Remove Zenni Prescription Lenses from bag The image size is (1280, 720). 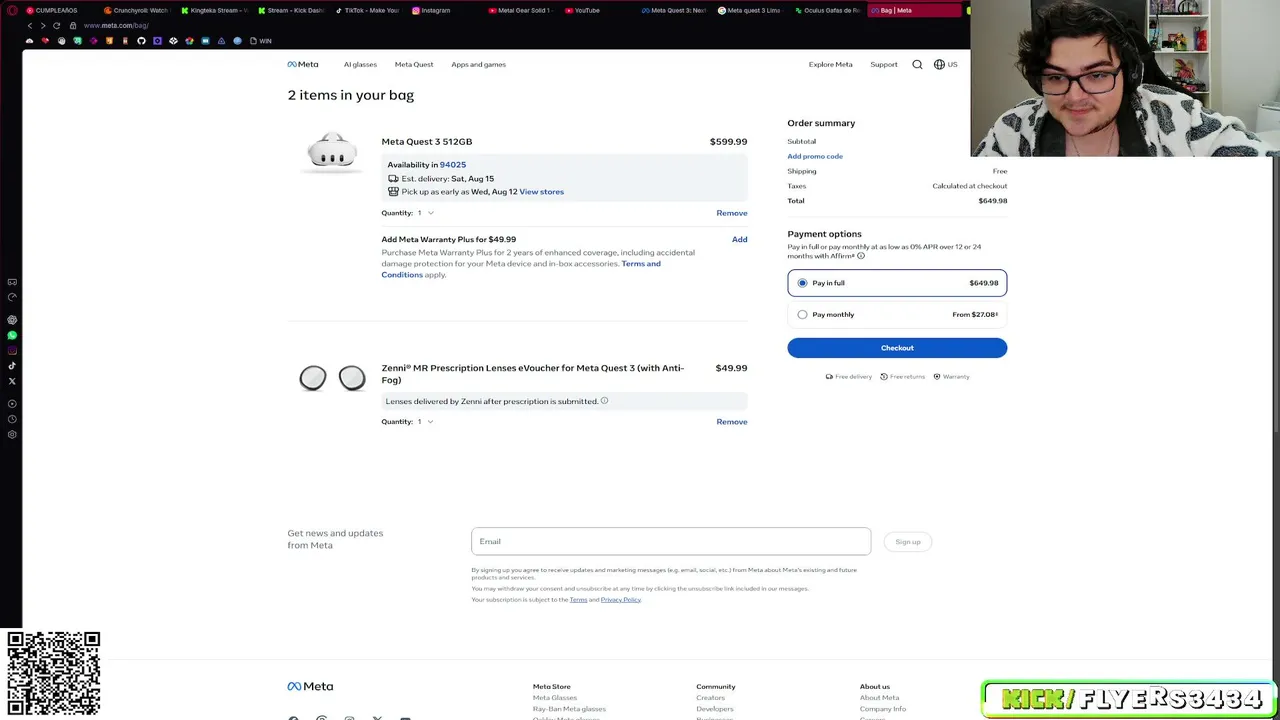pos(732,422)
